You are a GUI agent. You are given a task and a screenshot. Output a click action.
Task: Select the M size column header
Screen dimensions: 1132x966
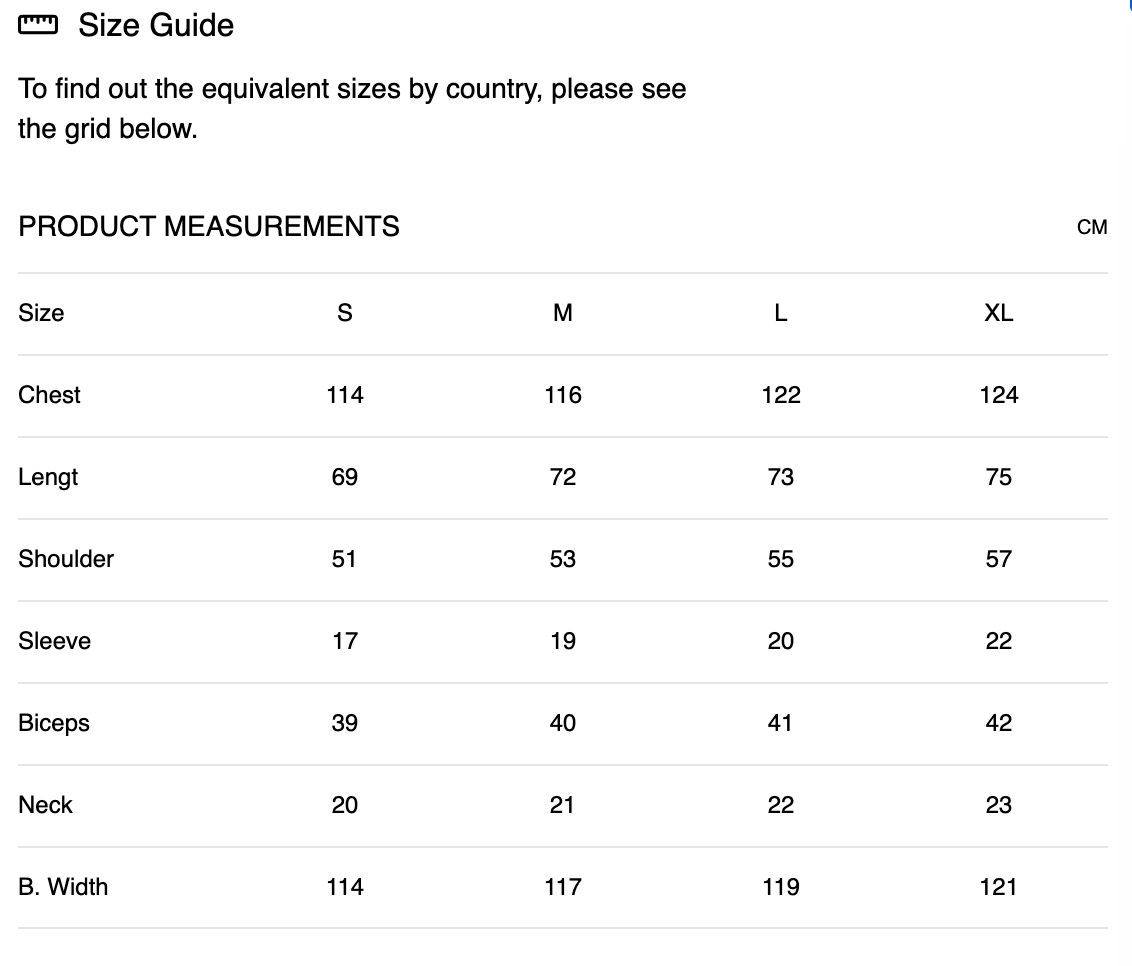pos(563,313)
